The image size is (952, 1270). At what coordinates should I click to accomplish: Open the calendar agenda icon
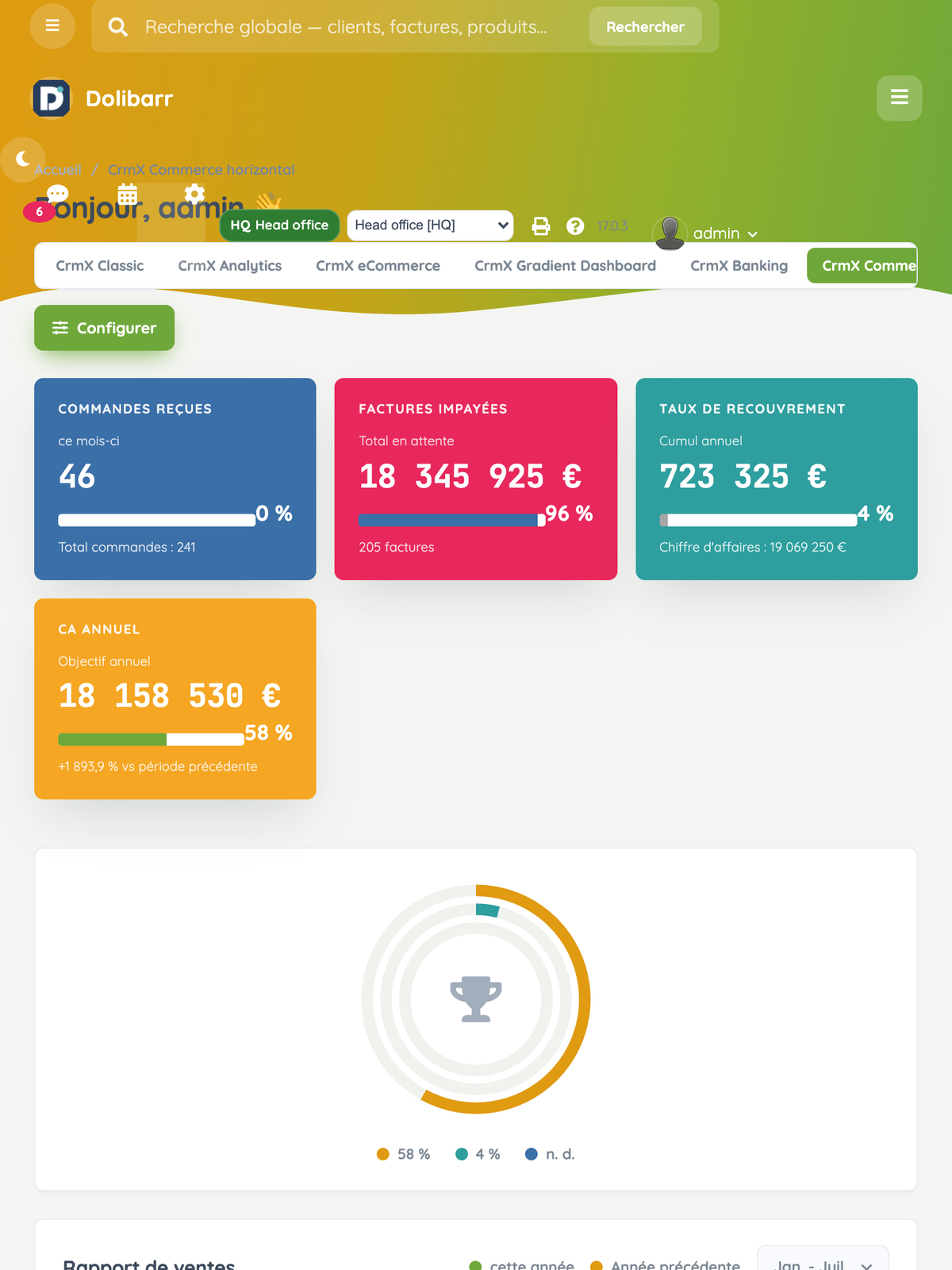point(128,194)
